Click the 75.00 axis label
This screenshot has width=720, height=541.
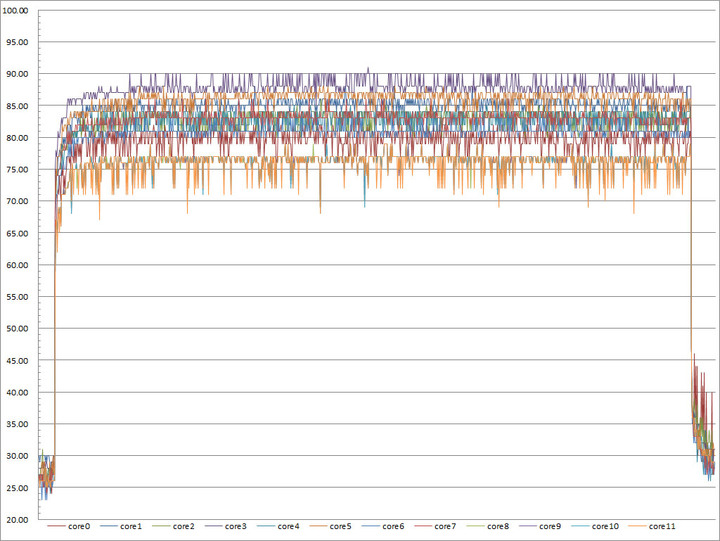coord(17,169)
